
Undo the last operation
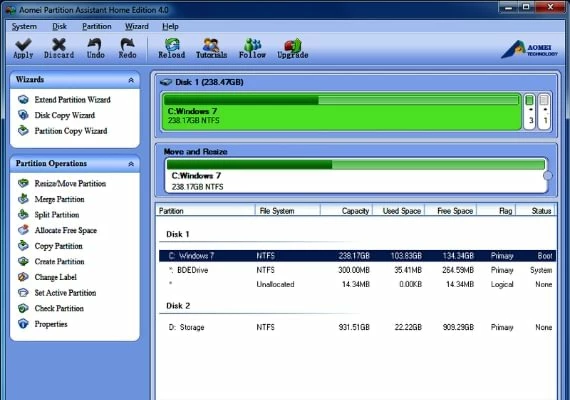[x=95, y=44]
